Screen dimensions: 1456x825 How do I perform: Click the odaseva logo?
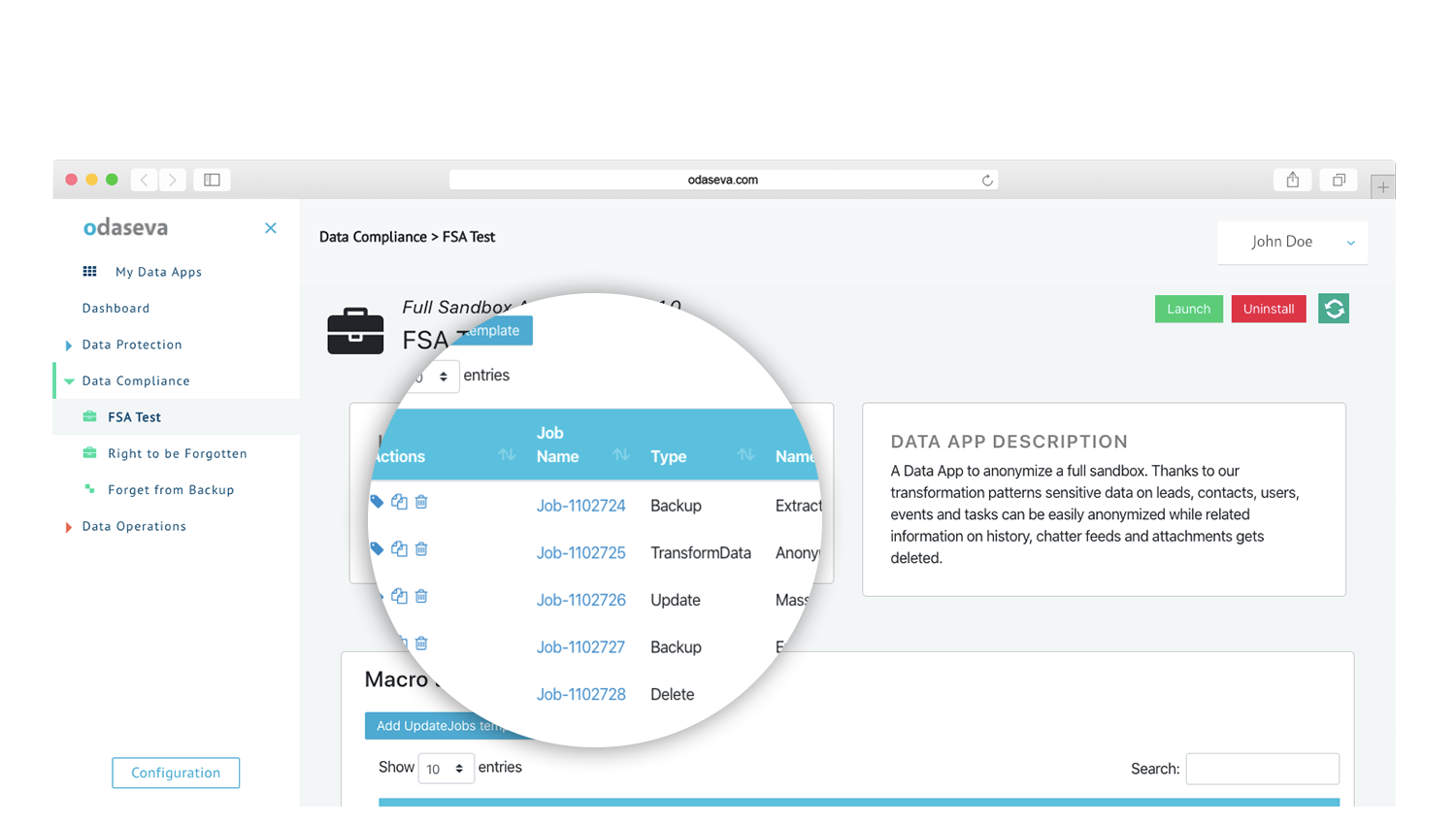point(125,228)
